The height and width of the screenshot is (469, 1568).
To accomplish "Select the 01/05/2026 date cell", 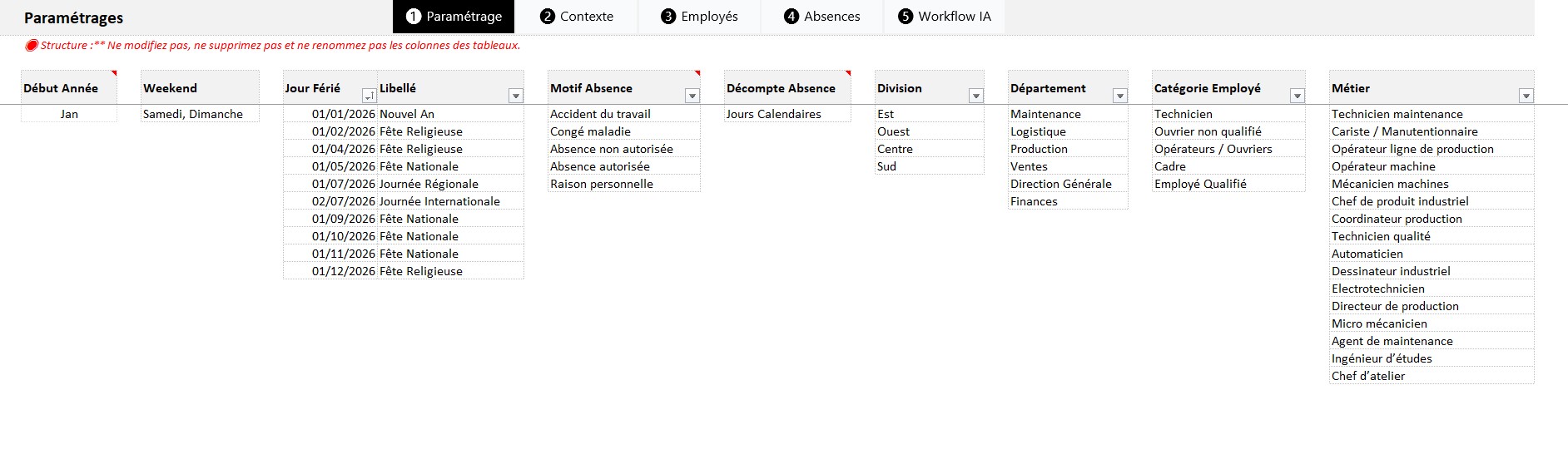I will (330, 166).
